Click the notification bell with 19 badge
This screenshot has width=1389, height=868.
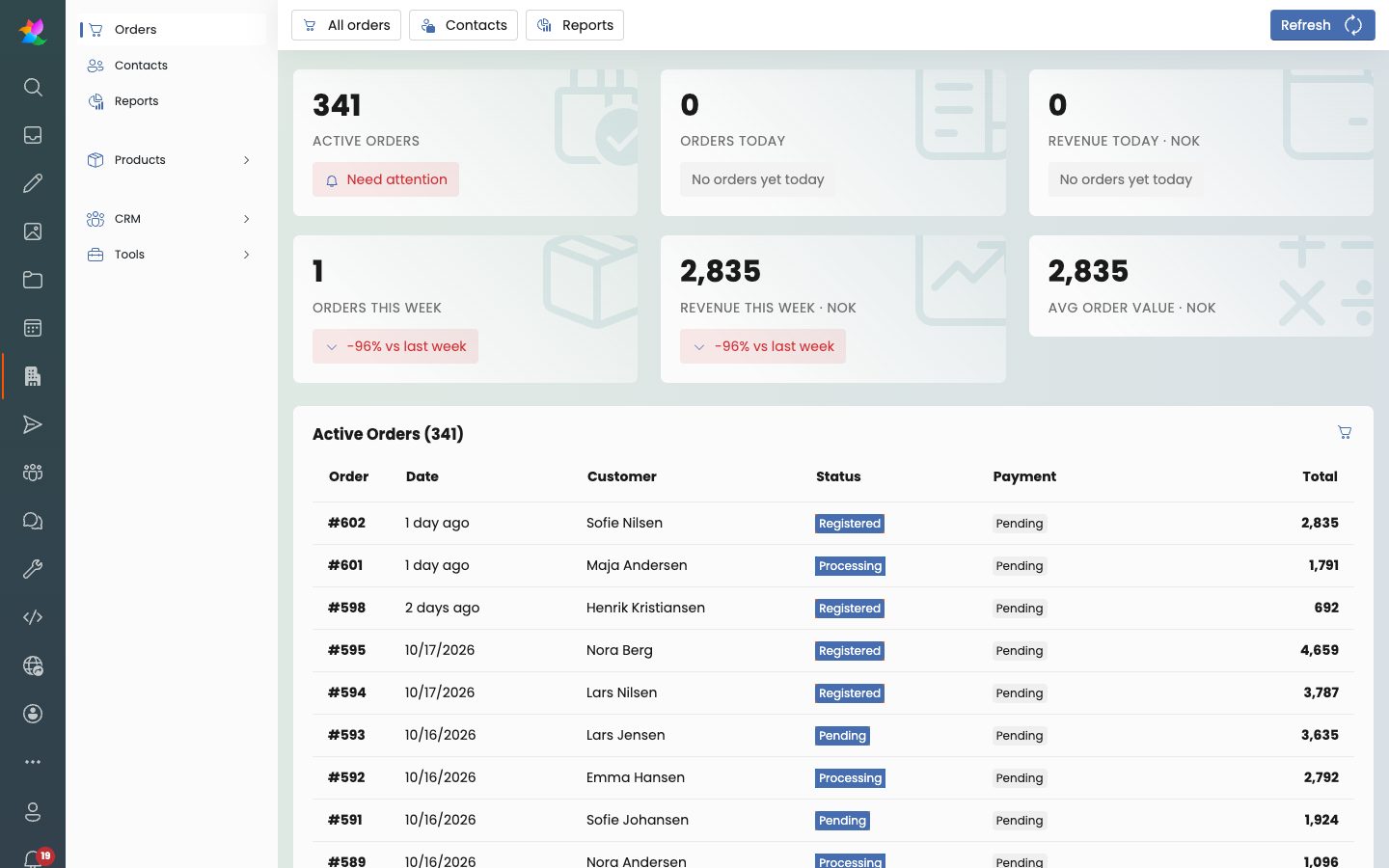pos(35,857)
